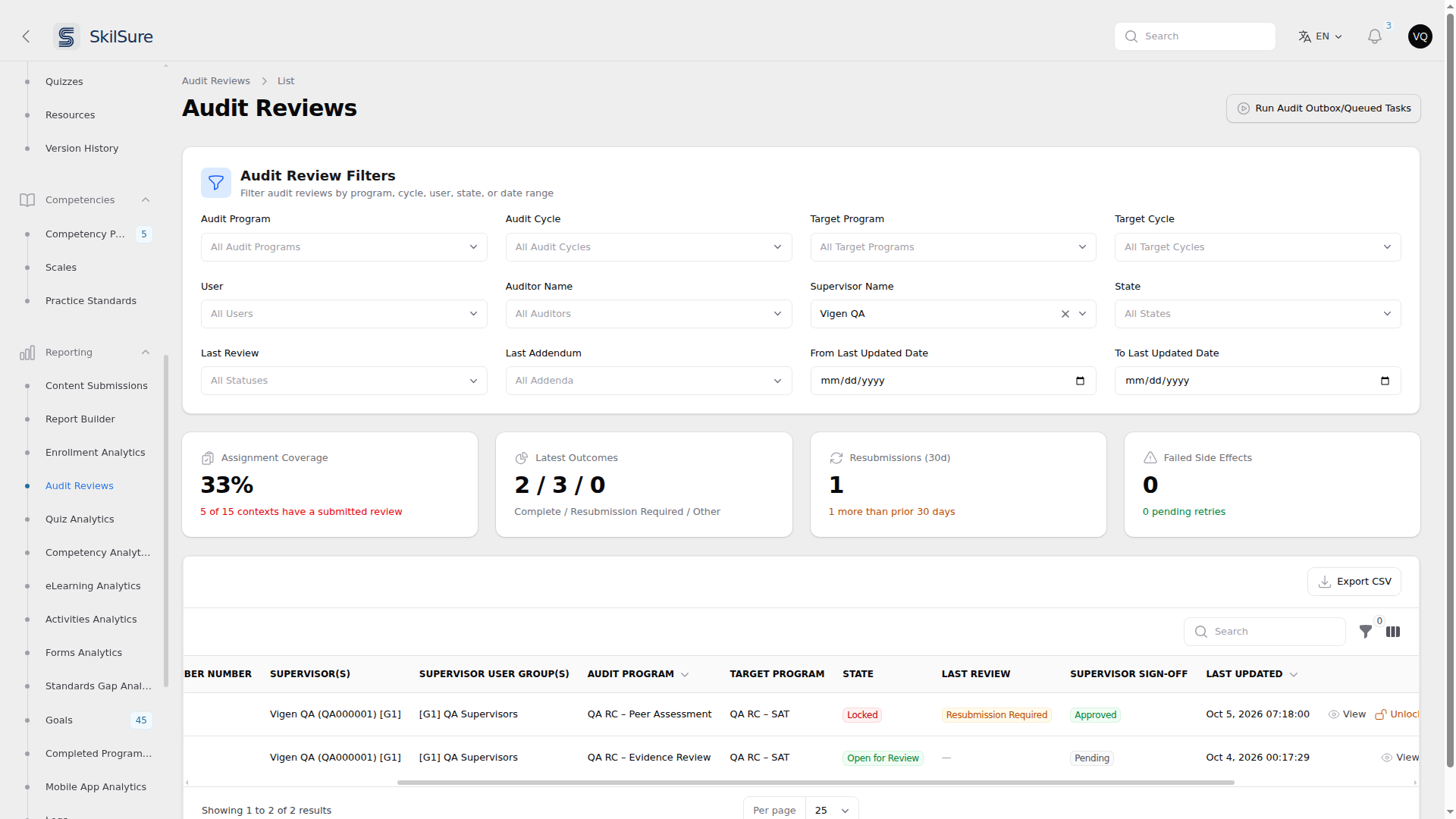Open calendar picker for From Last Updated Date
Image resolution: width=1456 pixels, height=819 pixels.
pyautogui.click(x=1080, y=381)
